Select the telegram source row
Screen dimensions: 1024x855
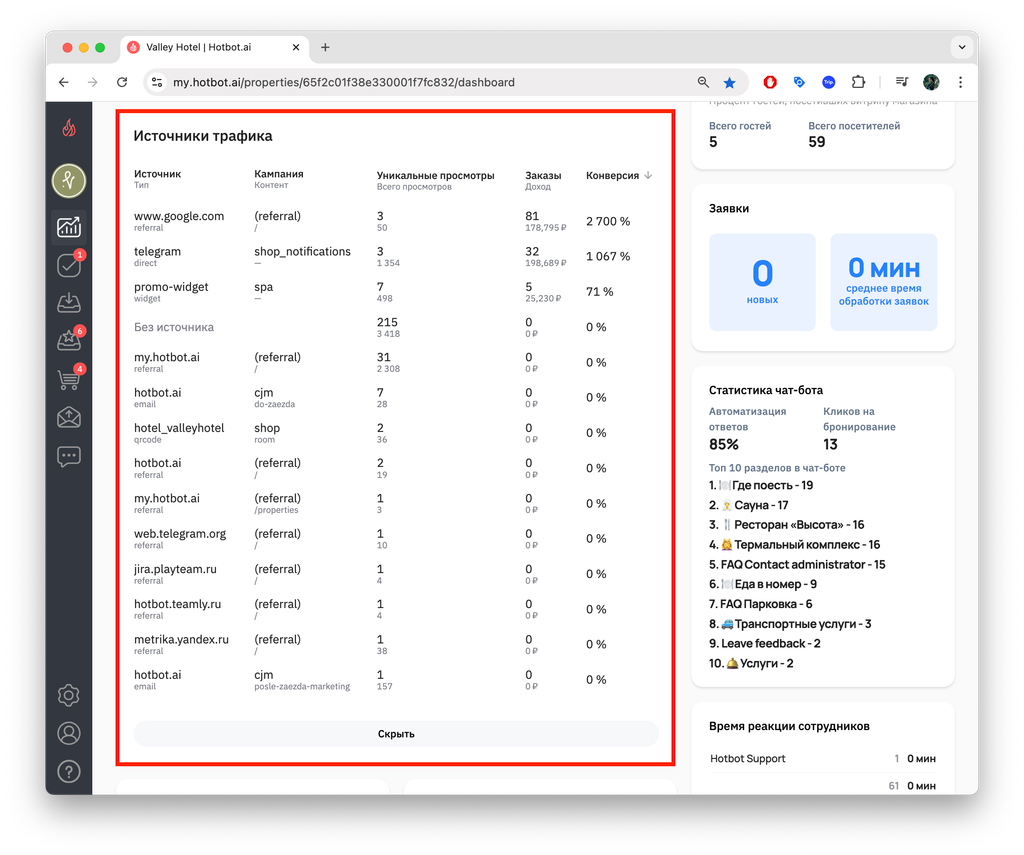396,257
